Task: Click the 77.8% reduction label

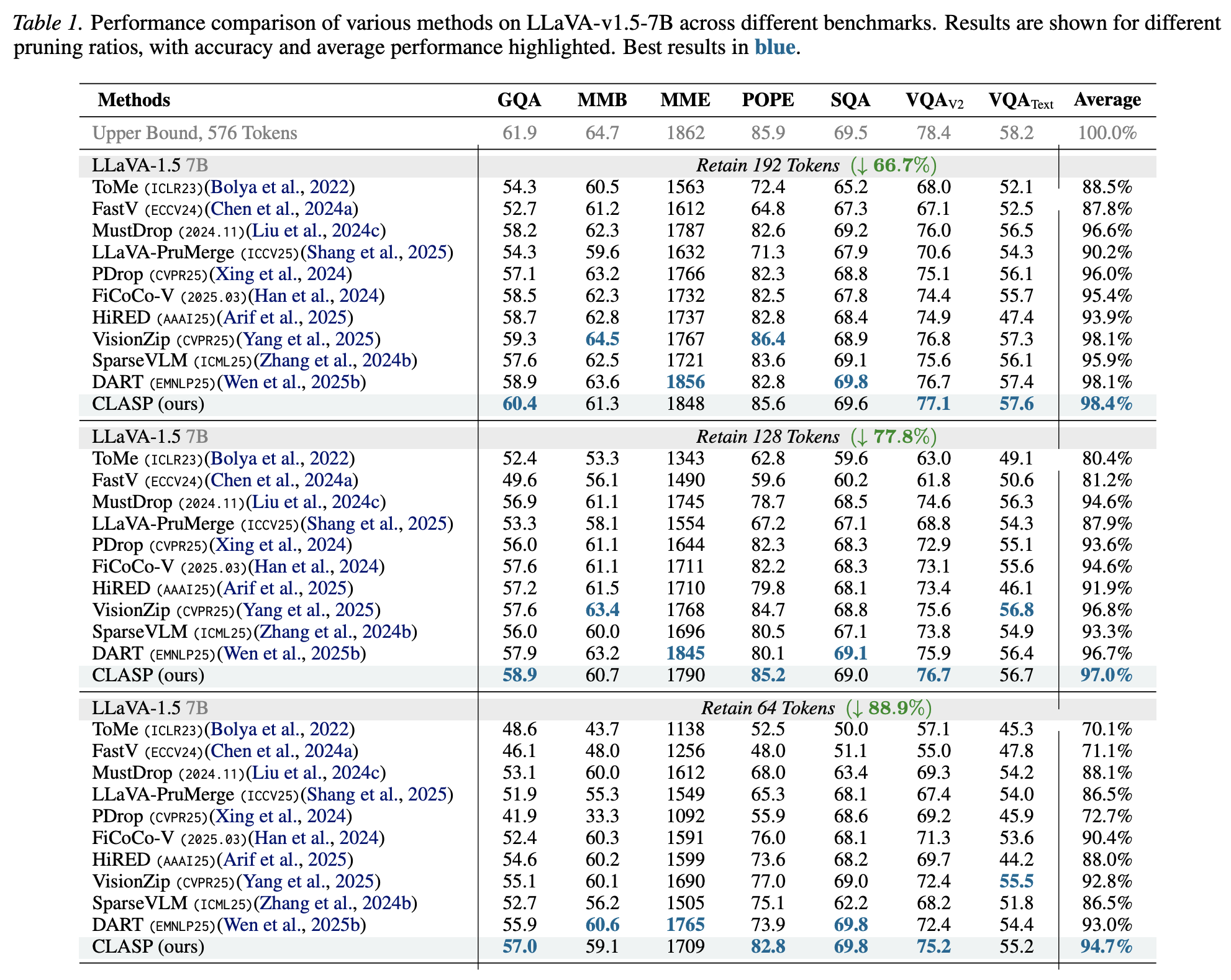Action: [893, 437]
